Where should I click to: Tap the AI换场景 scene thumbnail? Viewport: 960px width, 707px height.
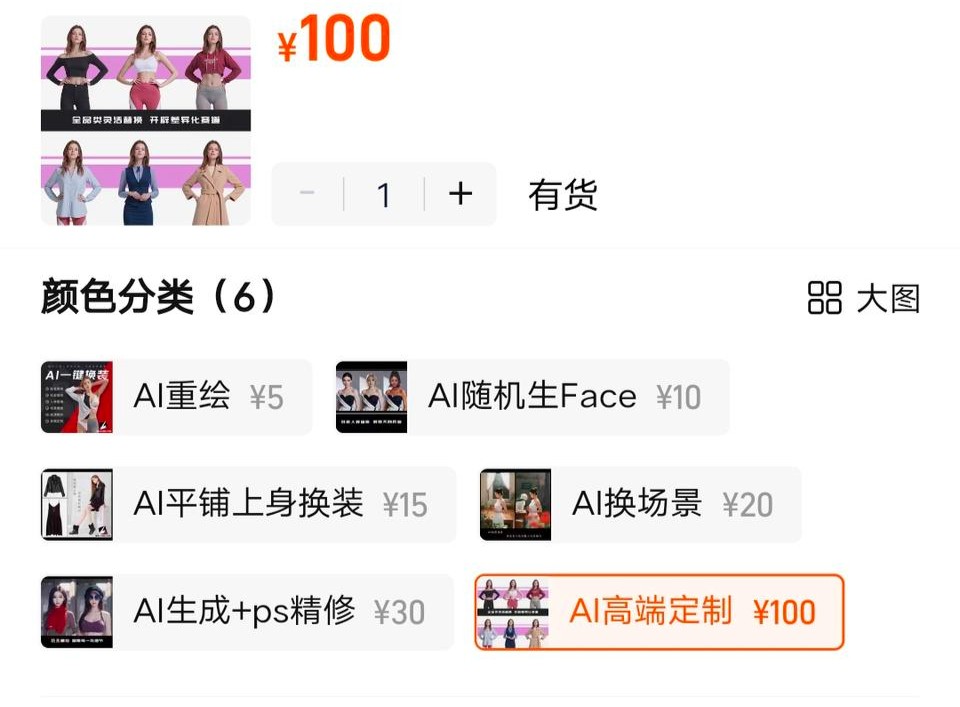(516, 504)
